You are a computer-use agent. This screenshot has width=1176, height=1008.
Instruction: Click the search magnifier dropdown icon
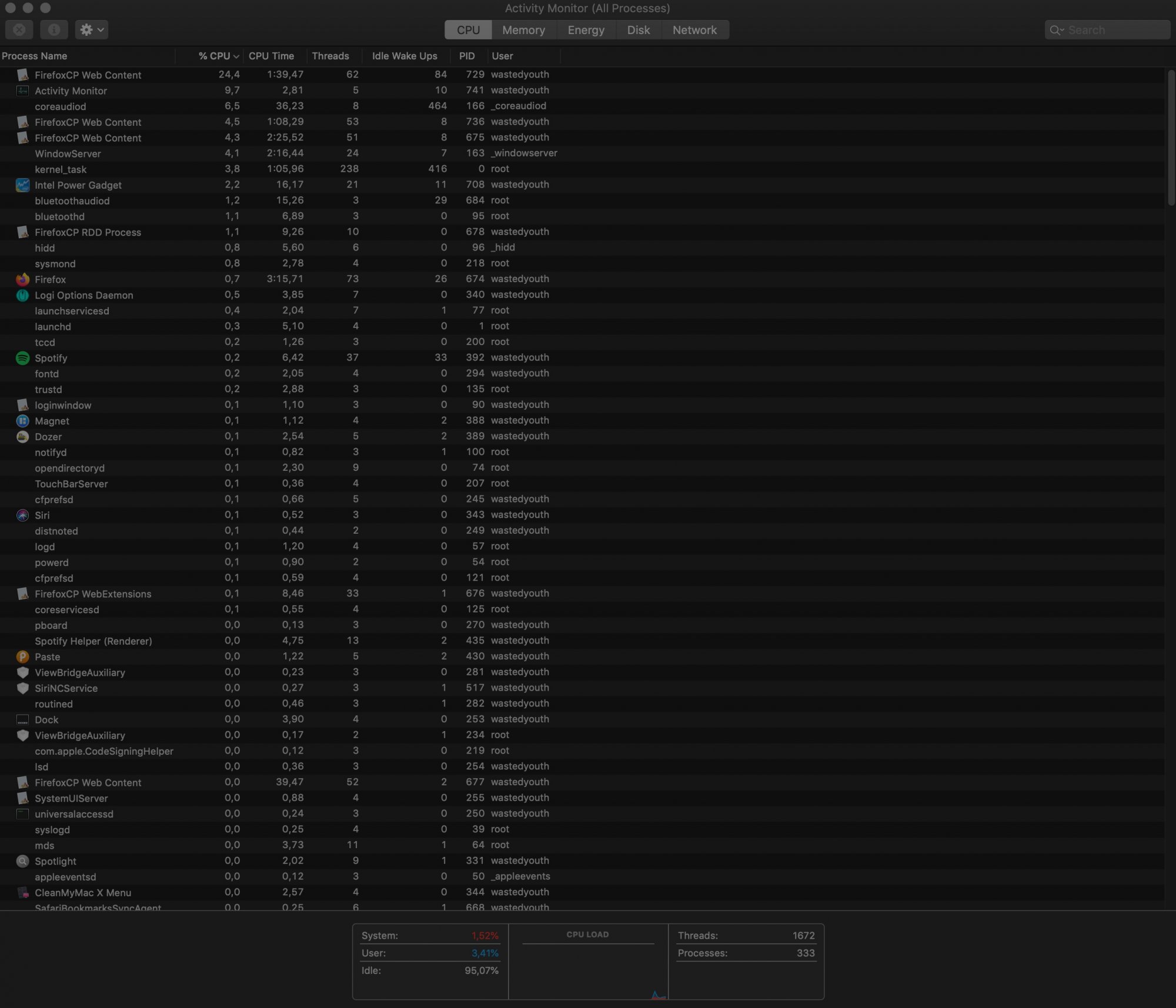point(1057,30)
